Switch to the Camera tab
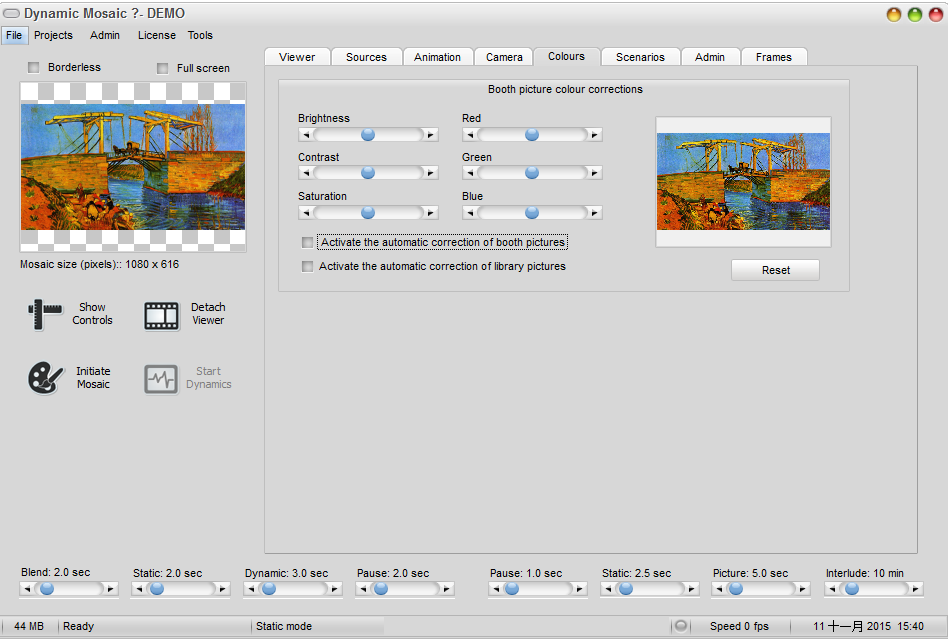 coord(504,57)
